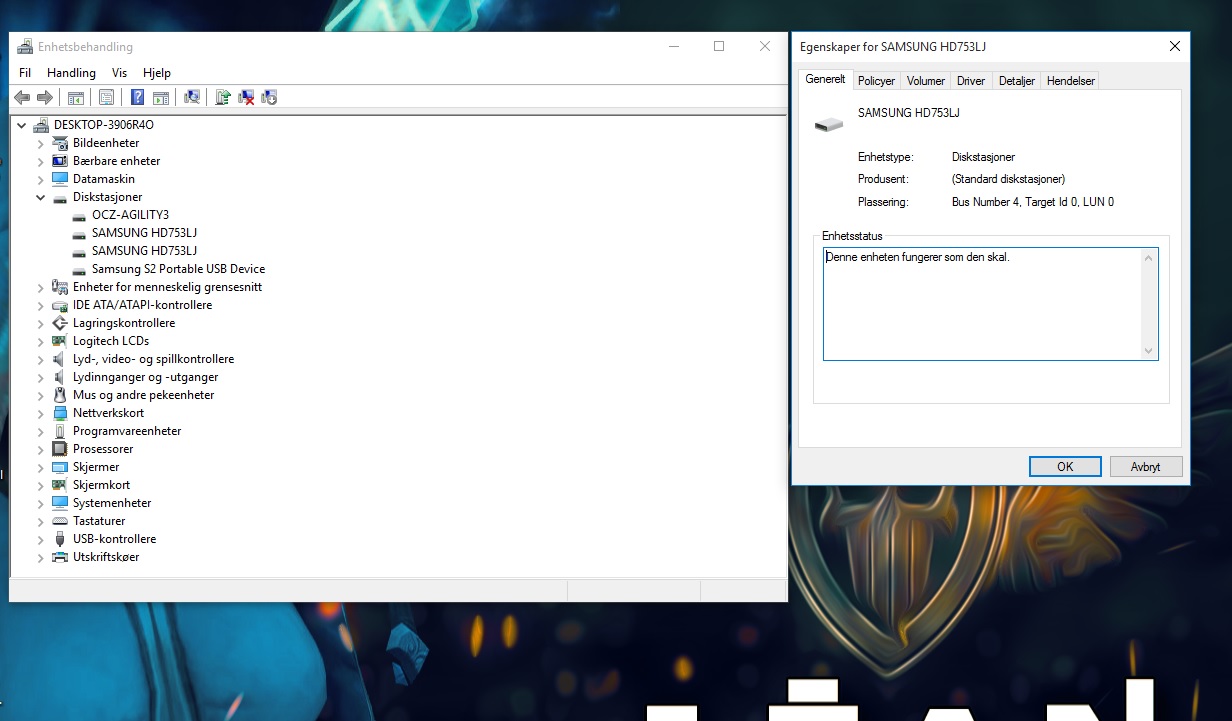Switch to the Volumer tab
1232x721 pixels.
pyautogui.click(x=926, y=81)
